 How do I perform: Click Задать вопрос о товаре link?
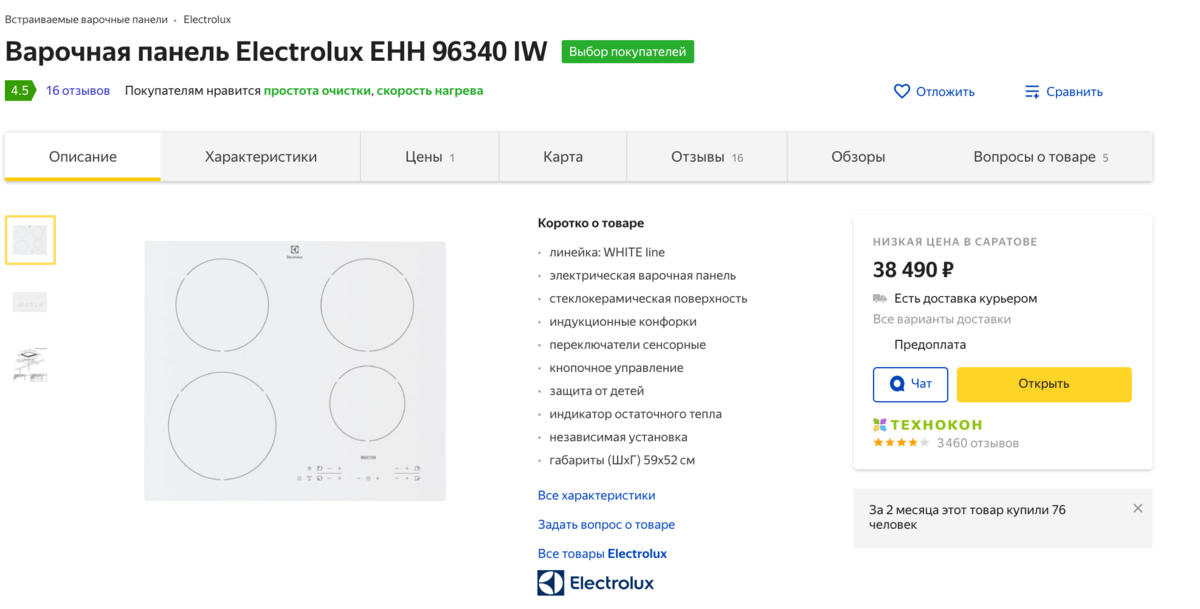(x=606, y=524)
